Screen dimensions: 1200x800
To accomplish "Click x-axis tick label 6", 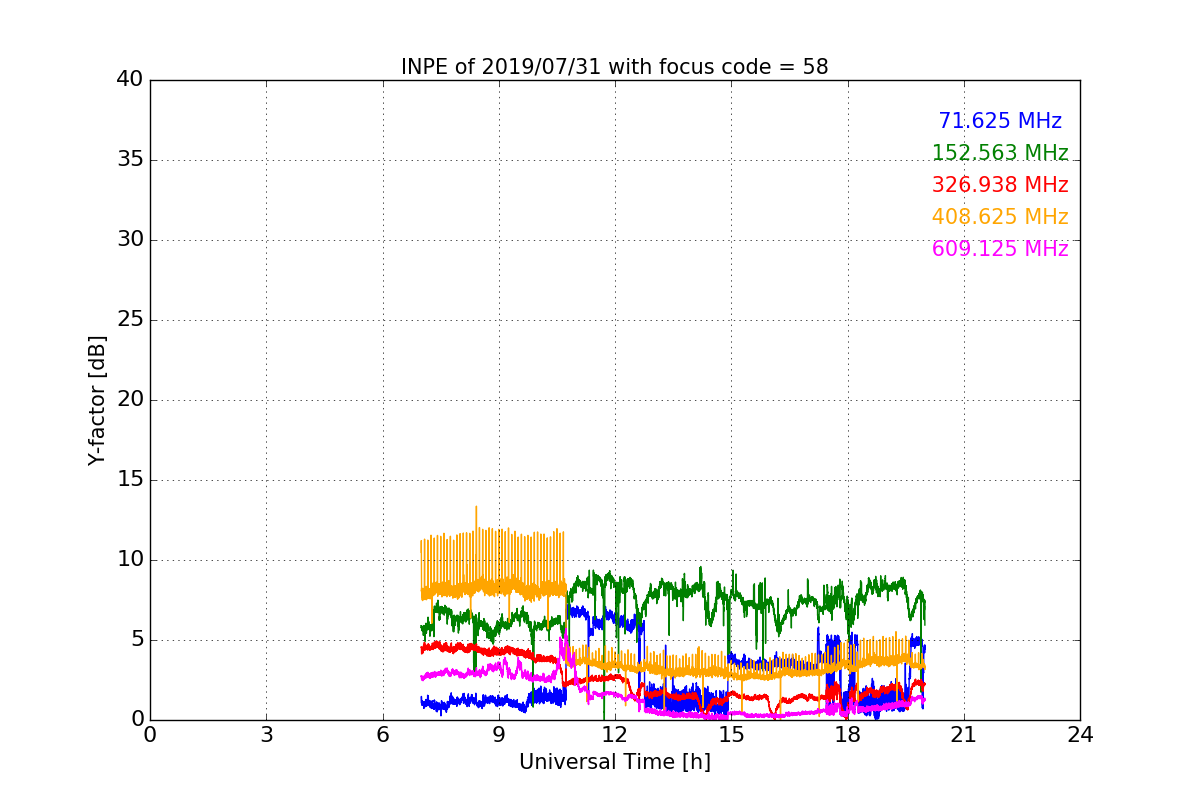I will pos(383,735).
